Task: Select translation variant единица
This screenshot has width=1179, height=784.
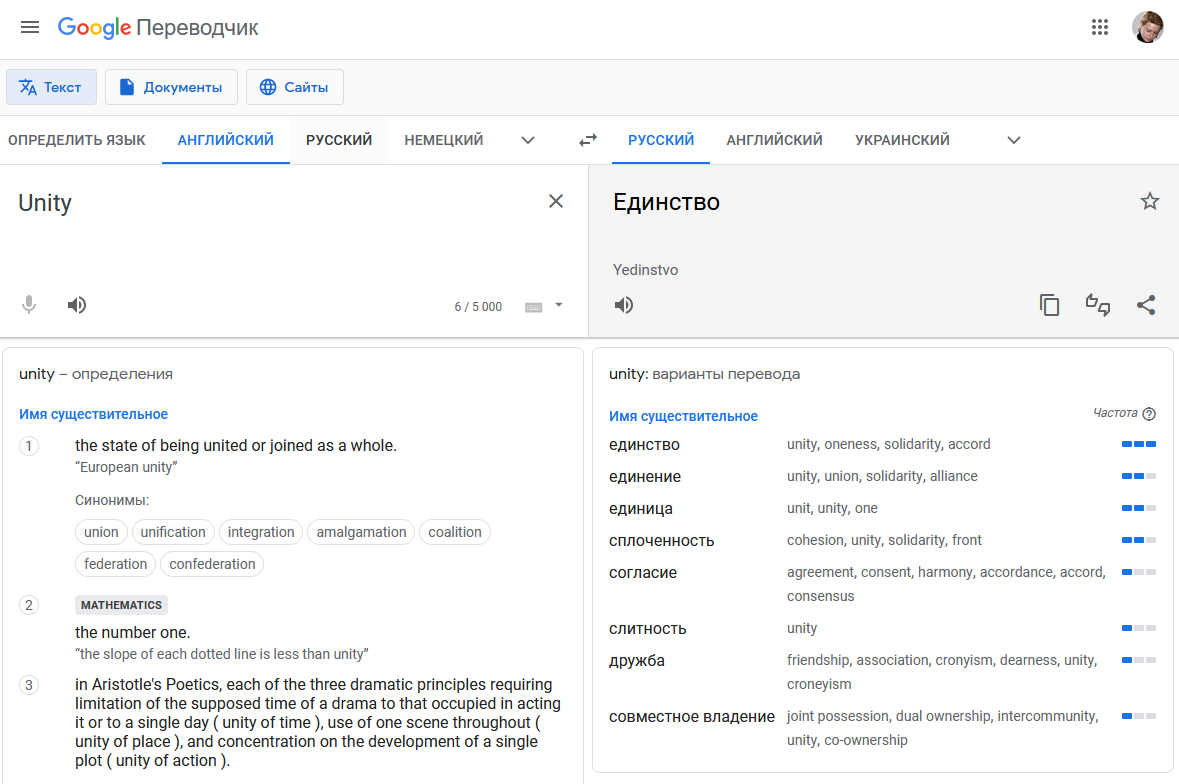Action: [x=641, y=509]
